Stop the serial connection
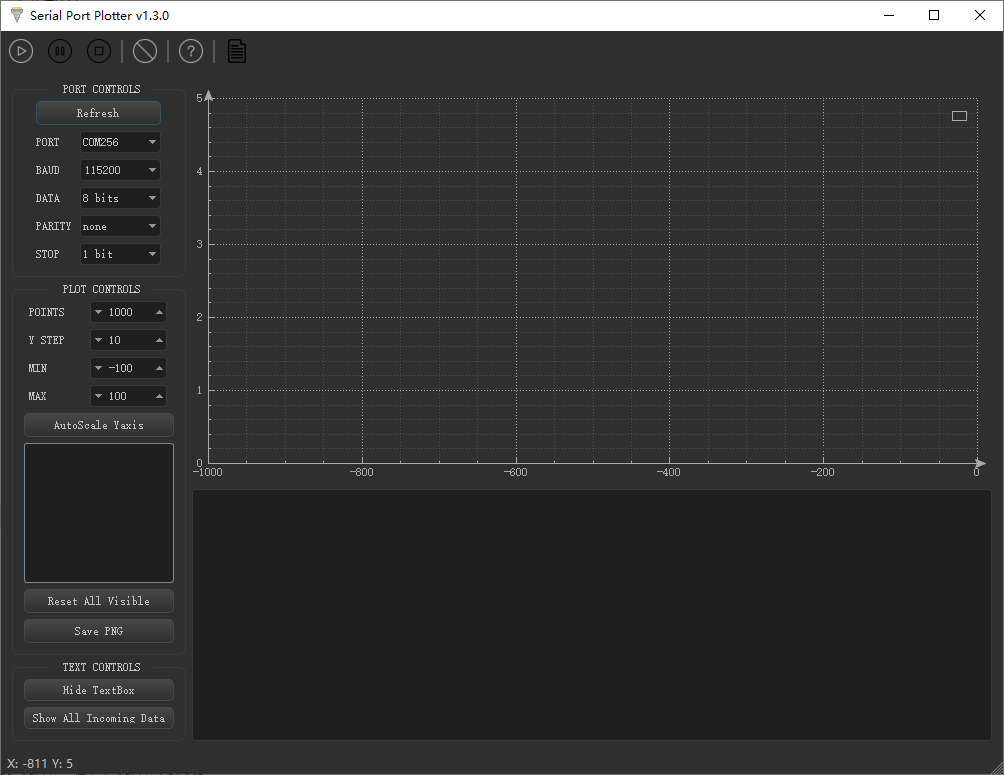 pyautogui.click(x=98, y=50)
